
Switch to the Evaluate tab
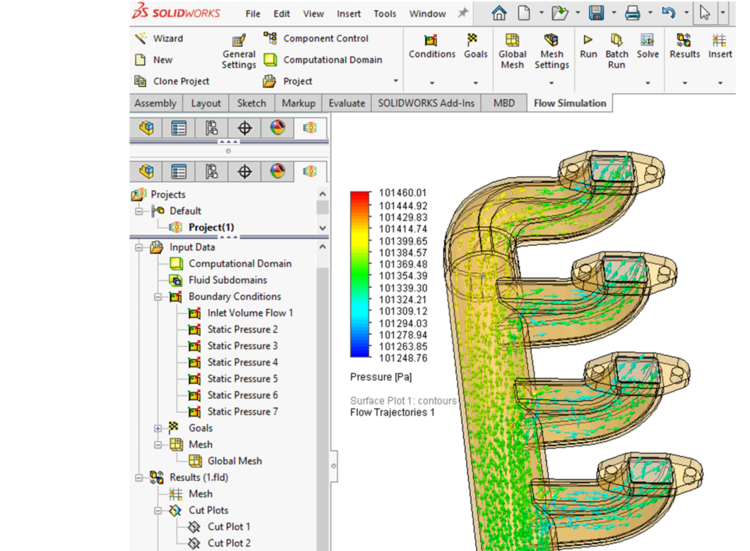click(346, 103)
